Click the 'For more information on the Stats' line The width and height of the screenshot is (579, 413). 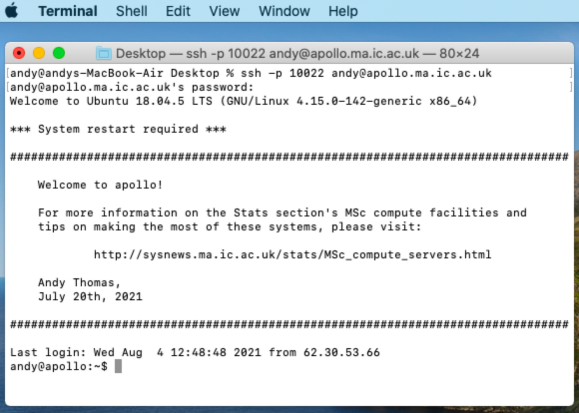[282, 213]
